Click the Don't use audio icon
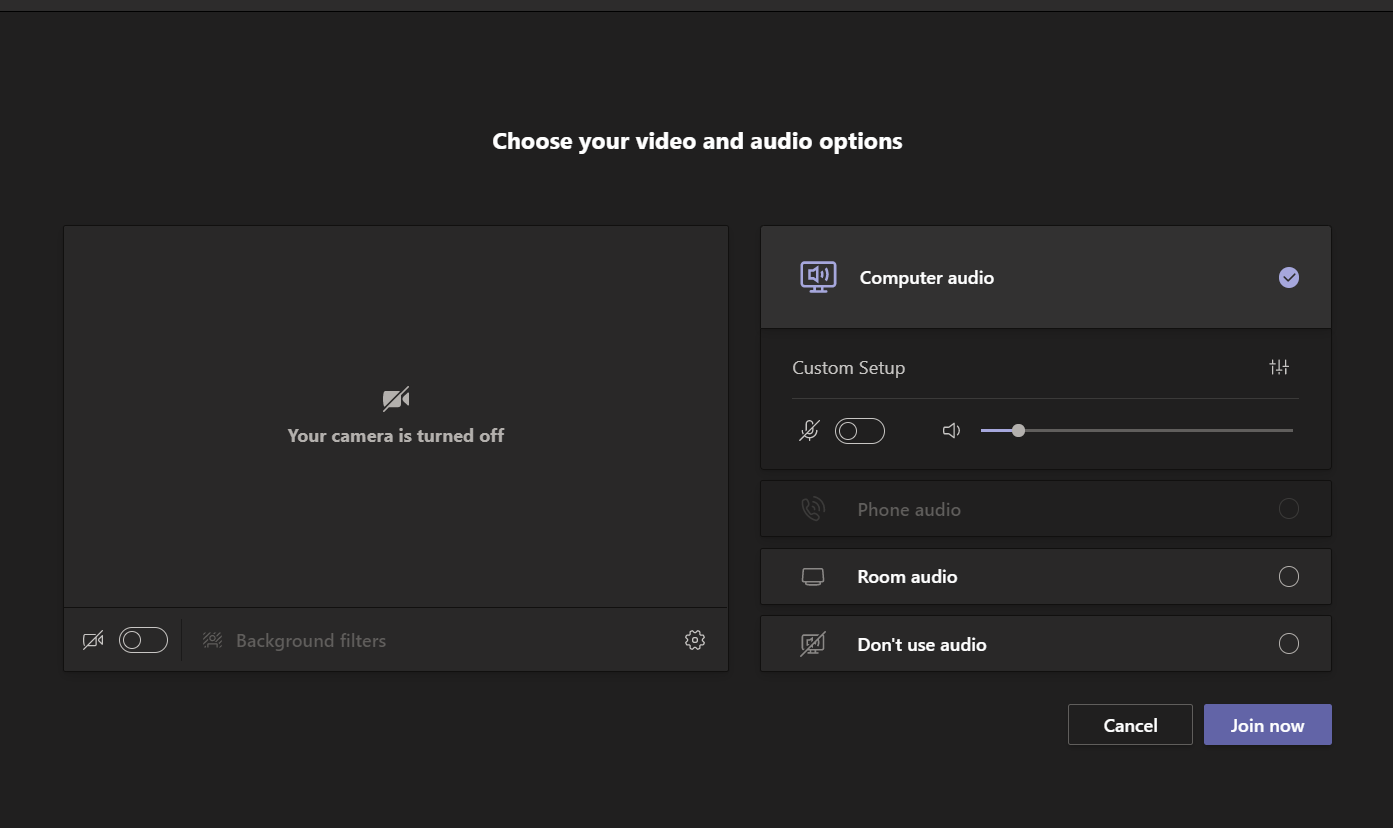 (x=813, y=645)
